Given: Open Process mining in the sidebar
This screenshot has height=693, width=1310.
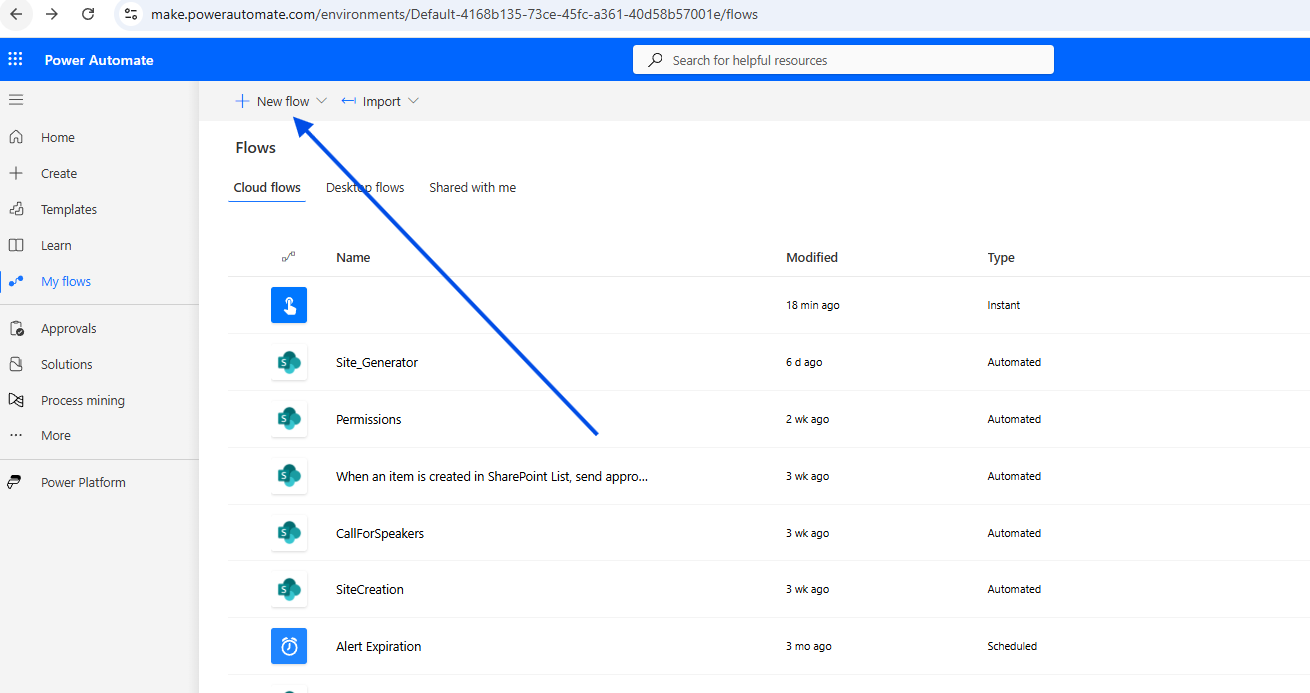Looking at the screenshot, I should coord(82,401).
